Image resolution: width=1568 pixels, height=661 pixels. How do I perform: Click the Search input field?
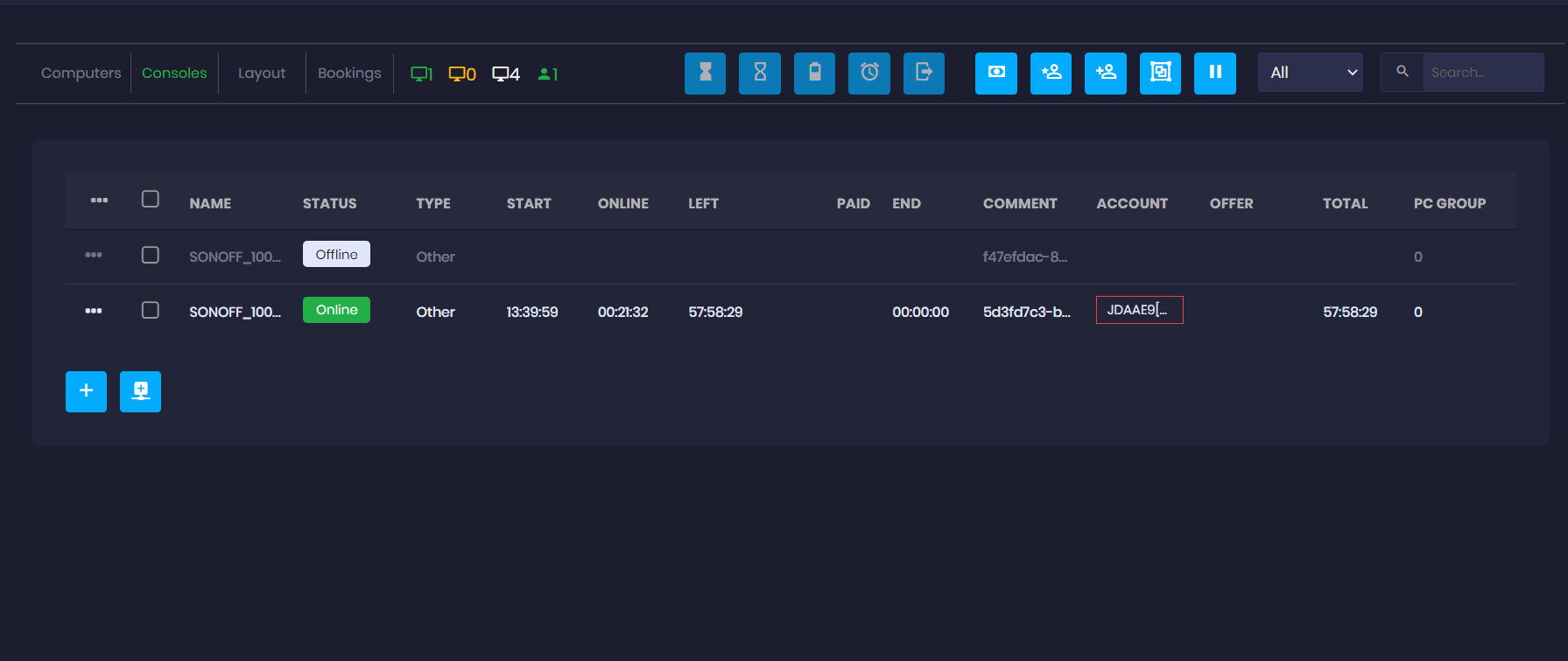pos(1482,73)
